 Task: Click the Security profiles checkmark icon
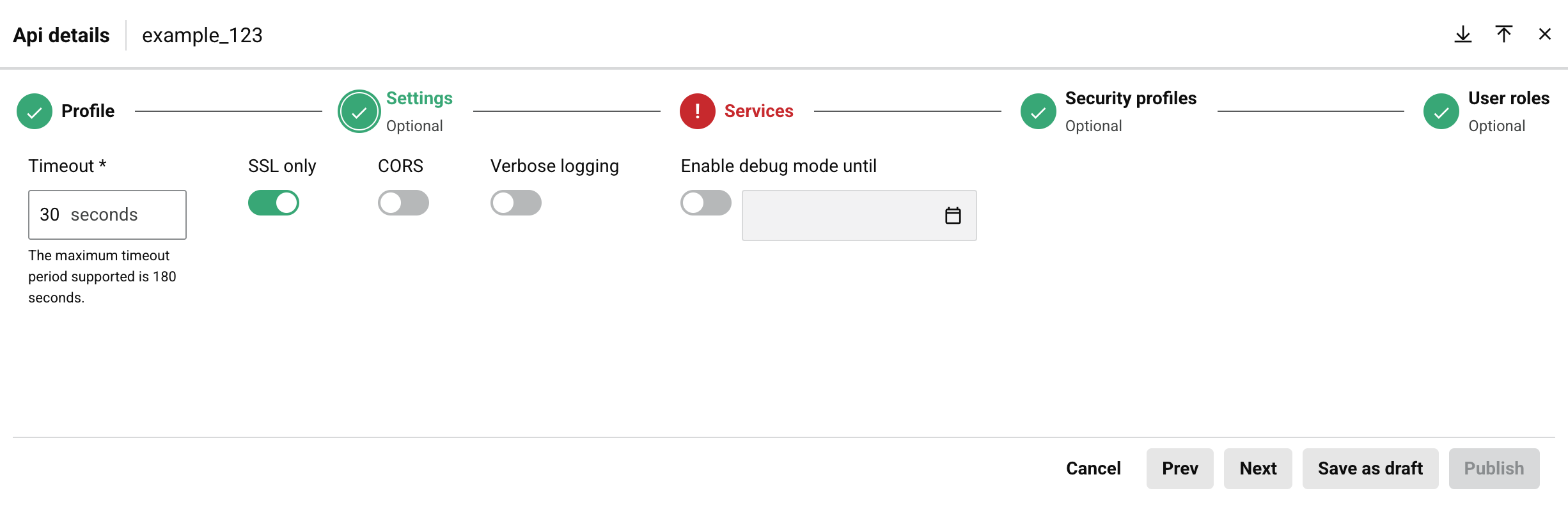point(1038,111)
